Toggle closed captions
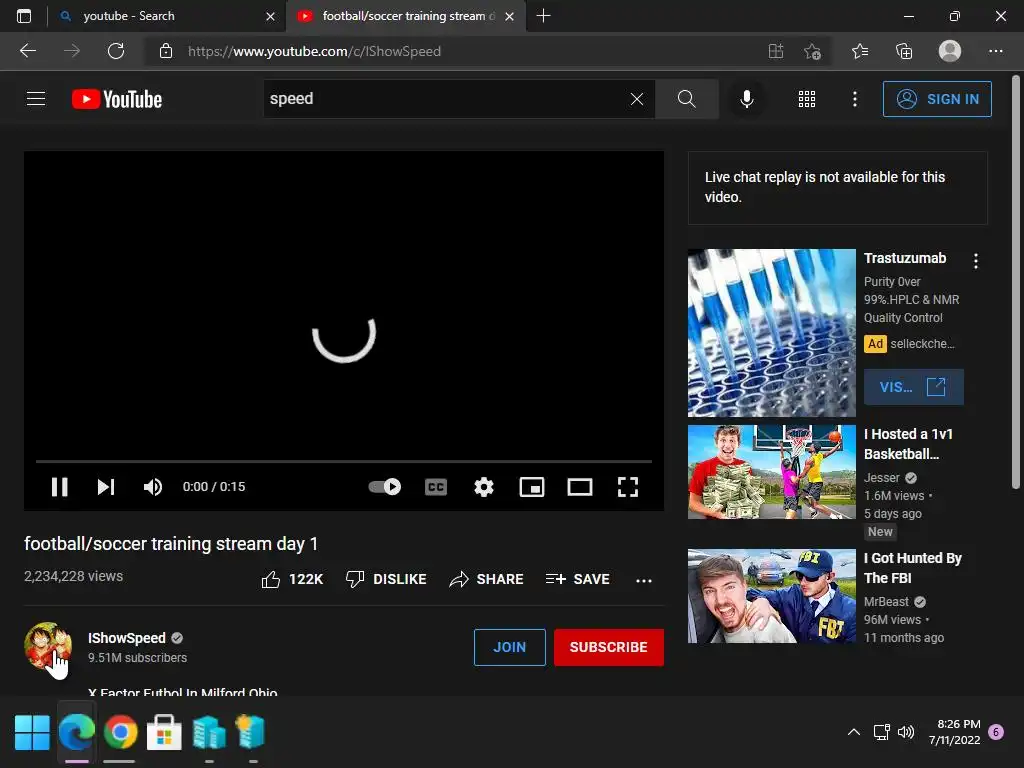1024x768 pixels. point(436,487)
